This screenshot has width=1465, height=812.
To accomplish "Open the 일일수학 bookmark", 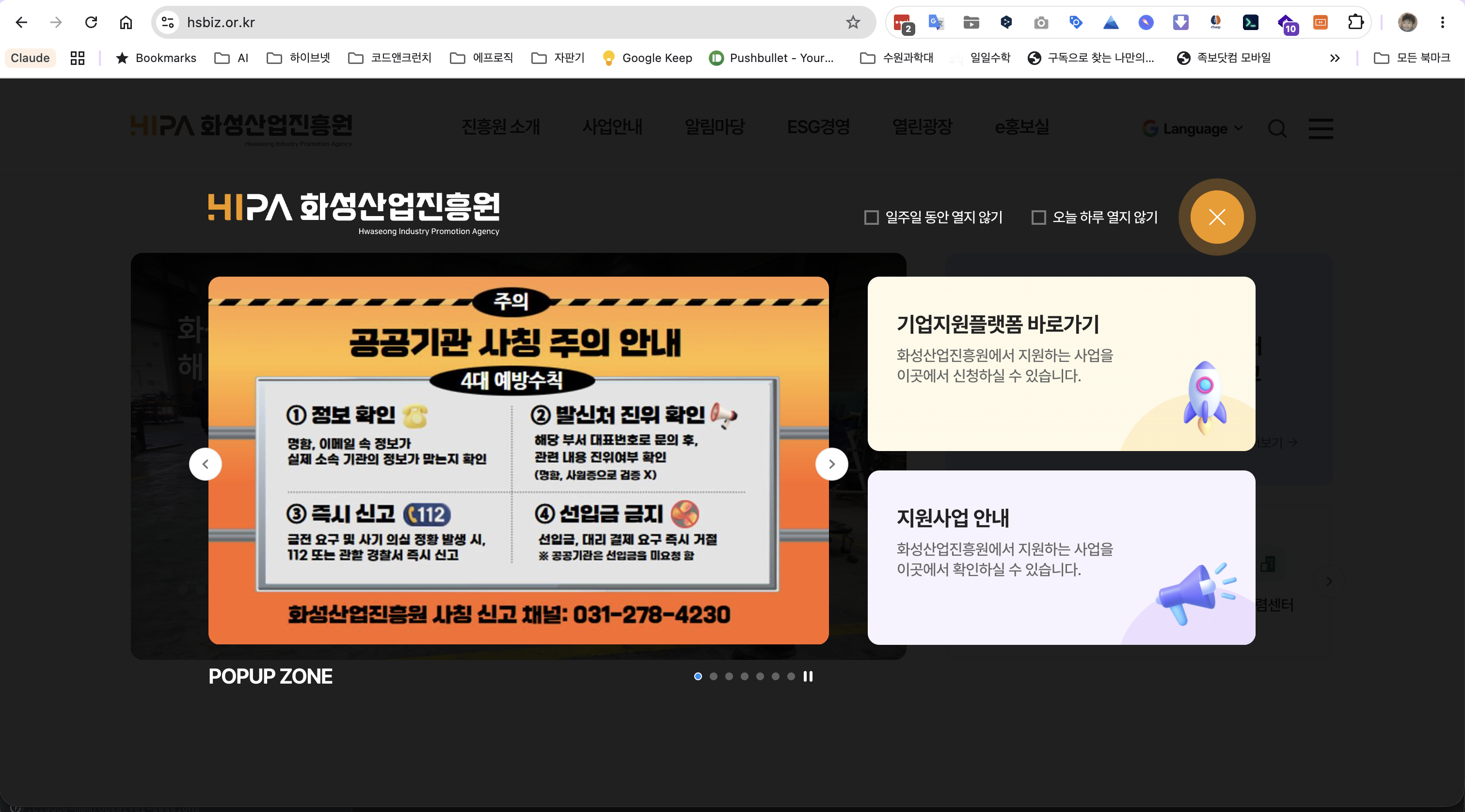I will pos(980,57).
